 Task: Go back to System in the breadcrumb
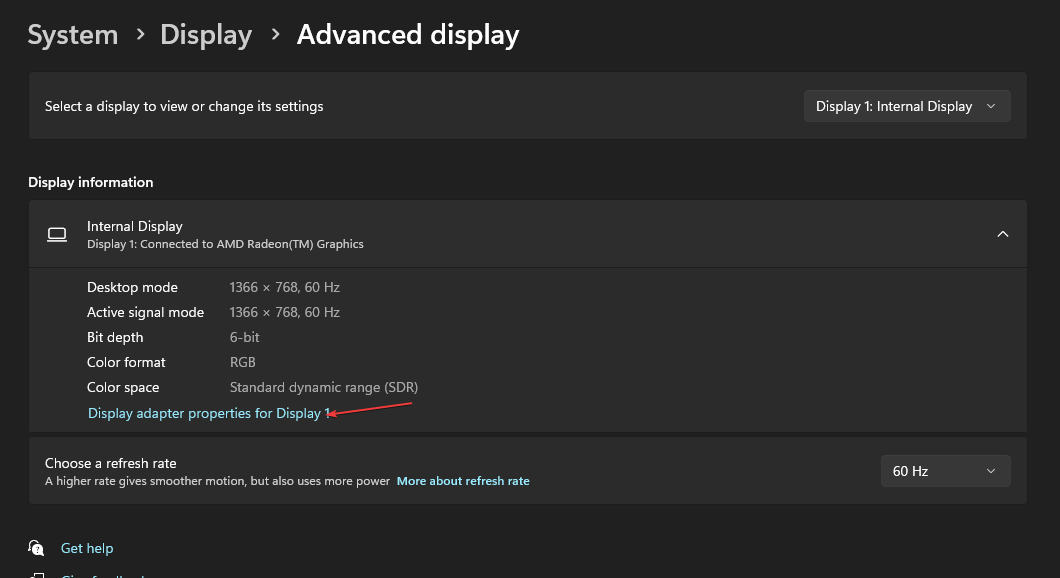[x=72, y=35]
